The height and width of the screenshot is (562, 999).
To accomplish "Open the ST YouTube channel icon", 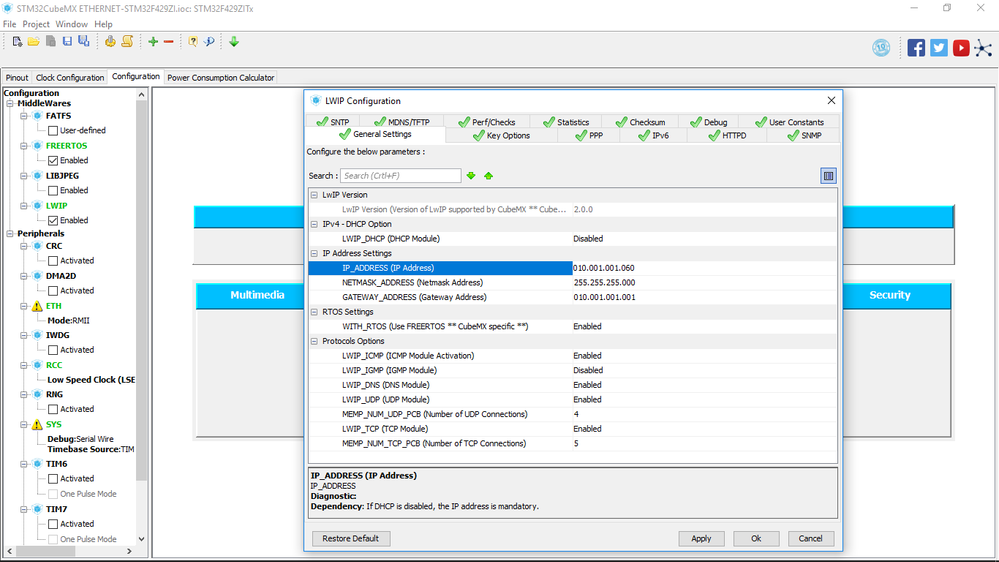I will point(961,48).
